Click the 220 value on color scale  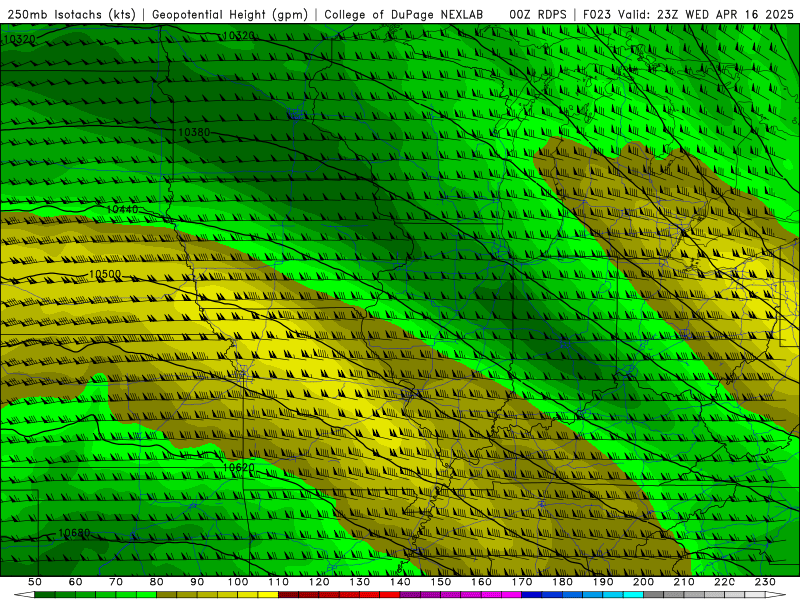pyautogui.click(x=724, y=582)
